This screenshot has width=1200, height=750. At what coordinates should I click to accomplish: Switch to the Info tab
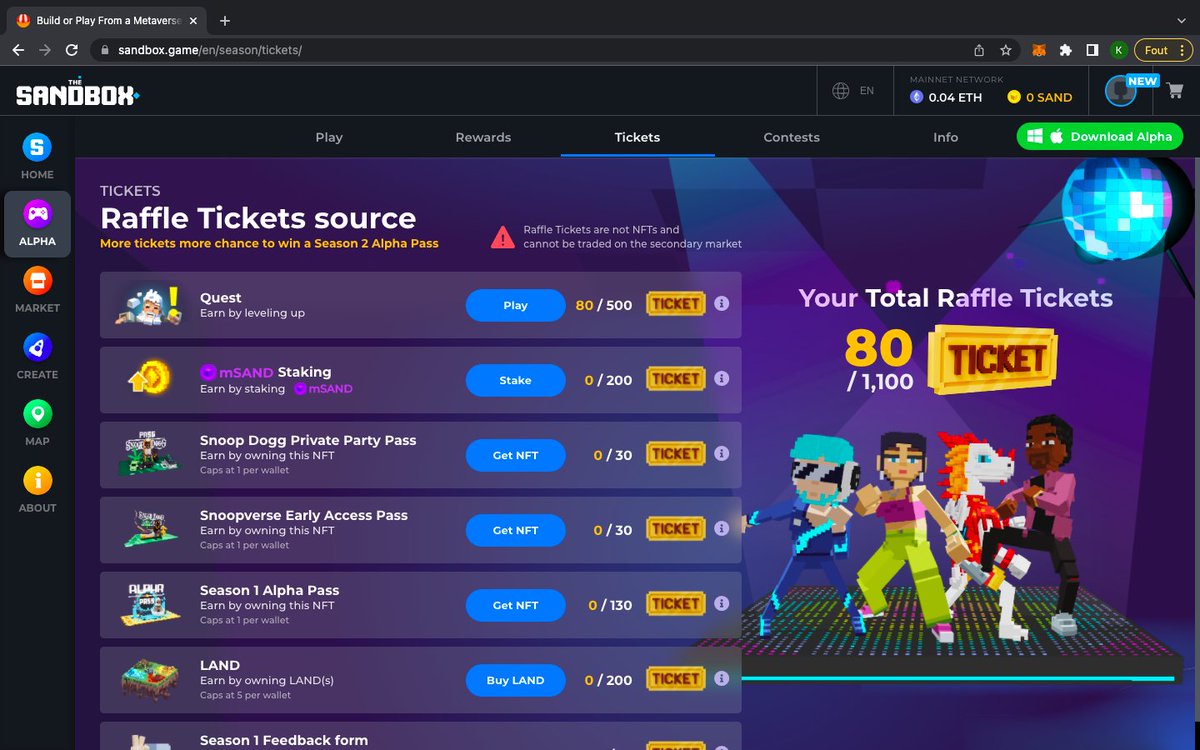point(946,137)
